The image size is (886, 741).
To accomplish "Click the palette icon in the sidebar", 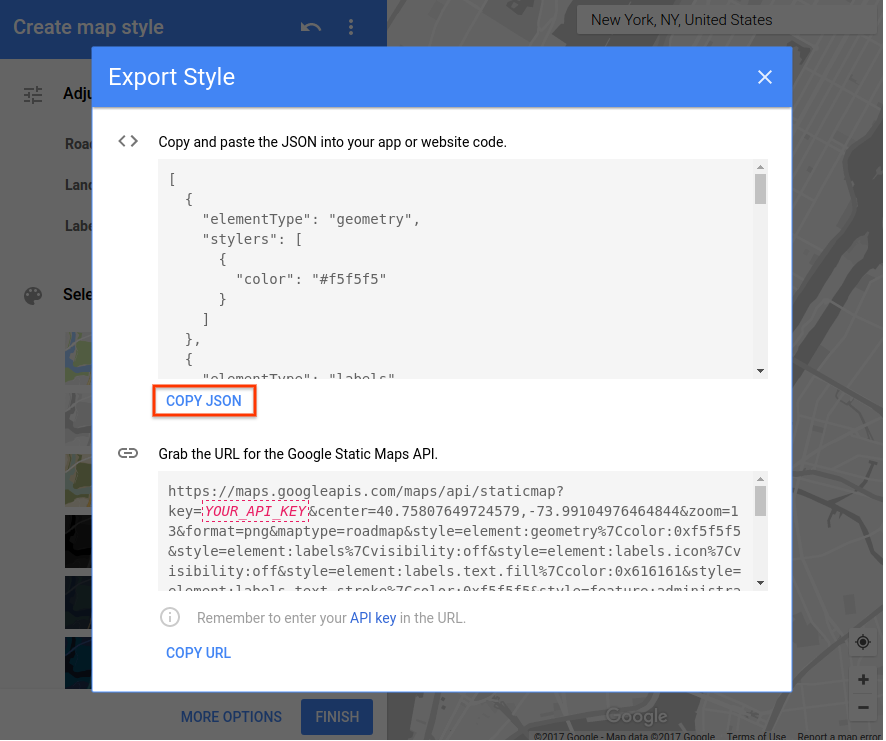I will [33, 295].
